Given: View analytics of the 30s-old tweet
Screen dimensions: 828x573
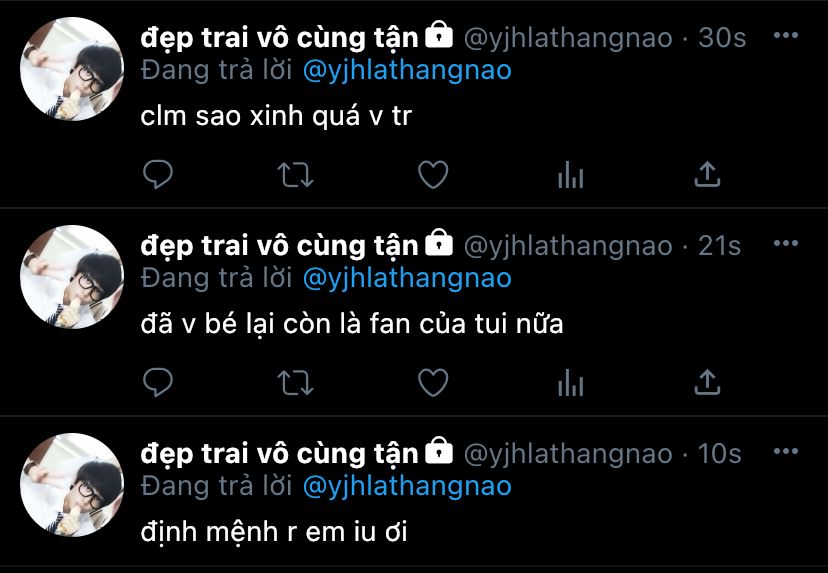Looking at the screenshot, I should click(x=571, y=175).
